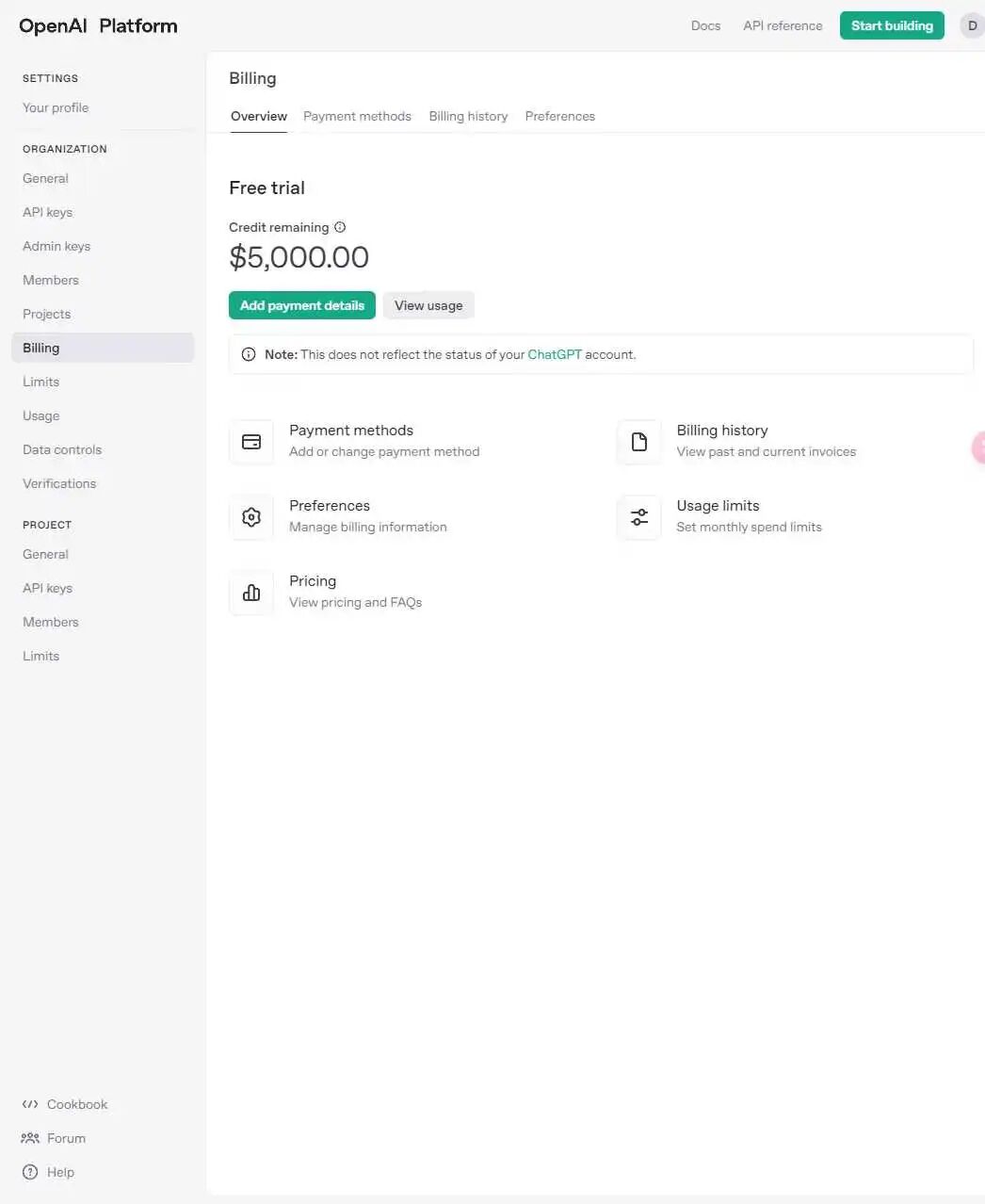
Task: Open Limits under Project
Action: (40, 656)
